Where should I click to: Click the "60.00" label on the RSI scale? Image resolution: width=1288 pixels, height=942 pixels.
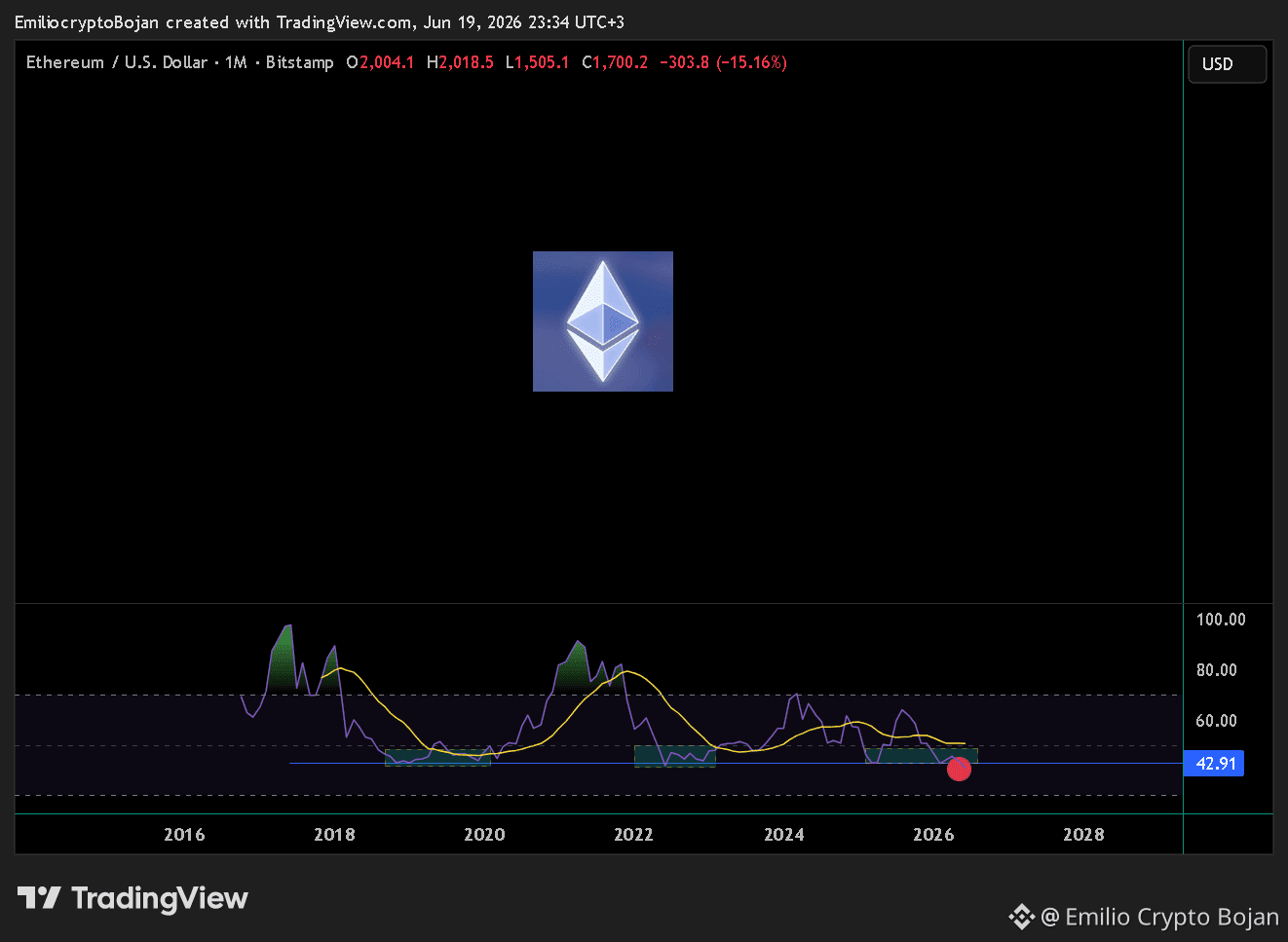pyautogui.click(x=1217, y=721)
